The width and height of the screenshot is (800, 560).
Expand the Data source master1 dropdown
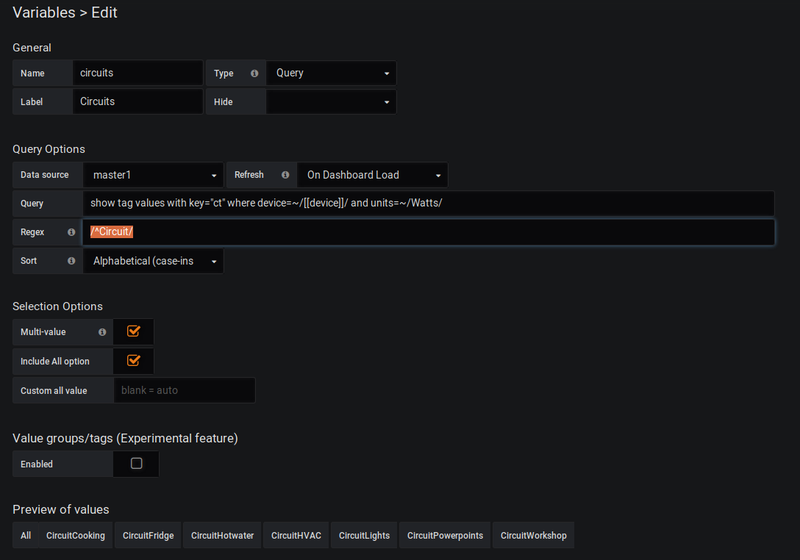153,175
